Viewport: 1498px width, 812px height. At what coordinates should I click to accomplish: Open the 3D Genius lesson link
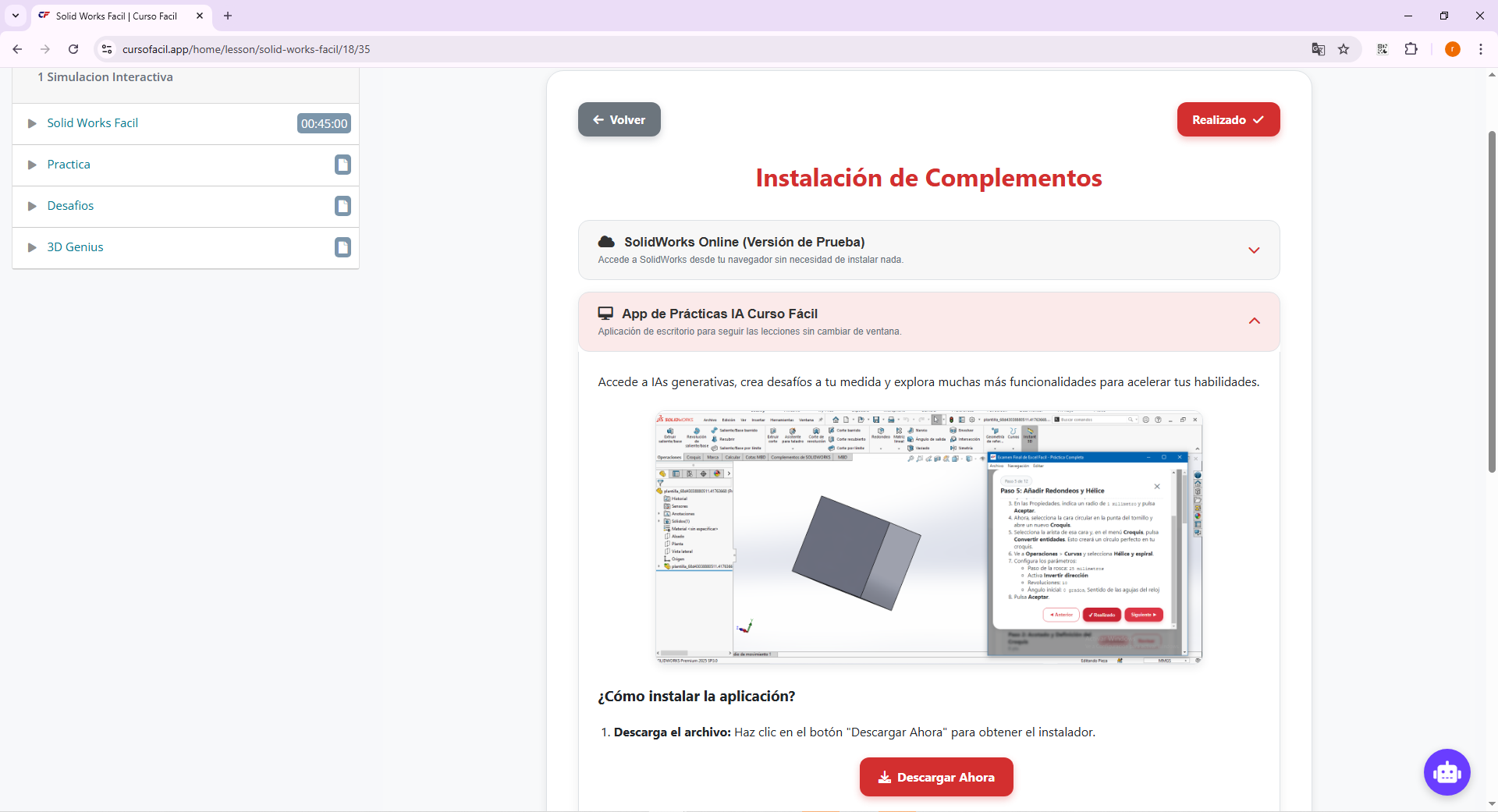tap(75, 247)
